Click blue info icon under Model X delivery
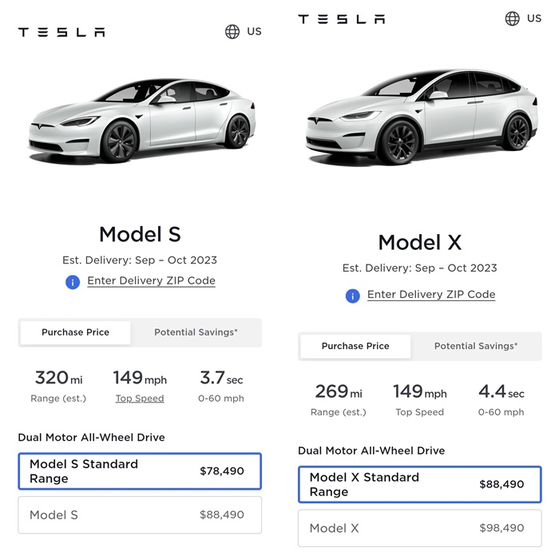 pyautogui.click(x=353, y=296)
